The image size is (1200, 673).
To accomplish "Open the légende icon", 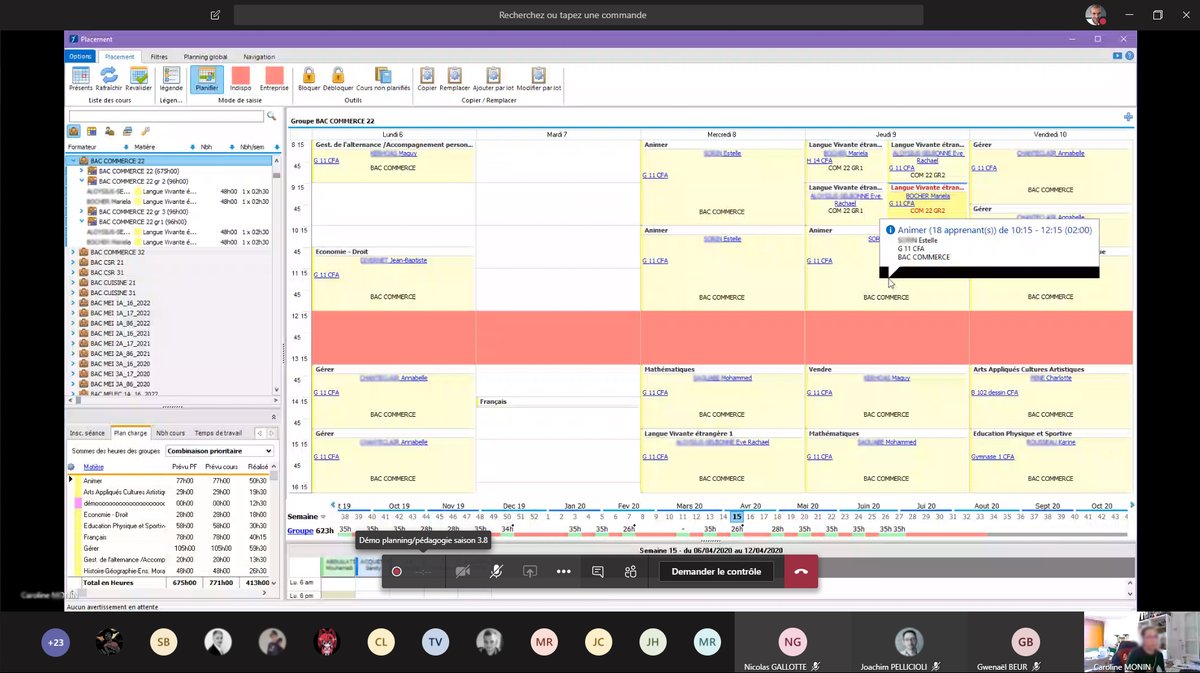I will tap(172, 75).
